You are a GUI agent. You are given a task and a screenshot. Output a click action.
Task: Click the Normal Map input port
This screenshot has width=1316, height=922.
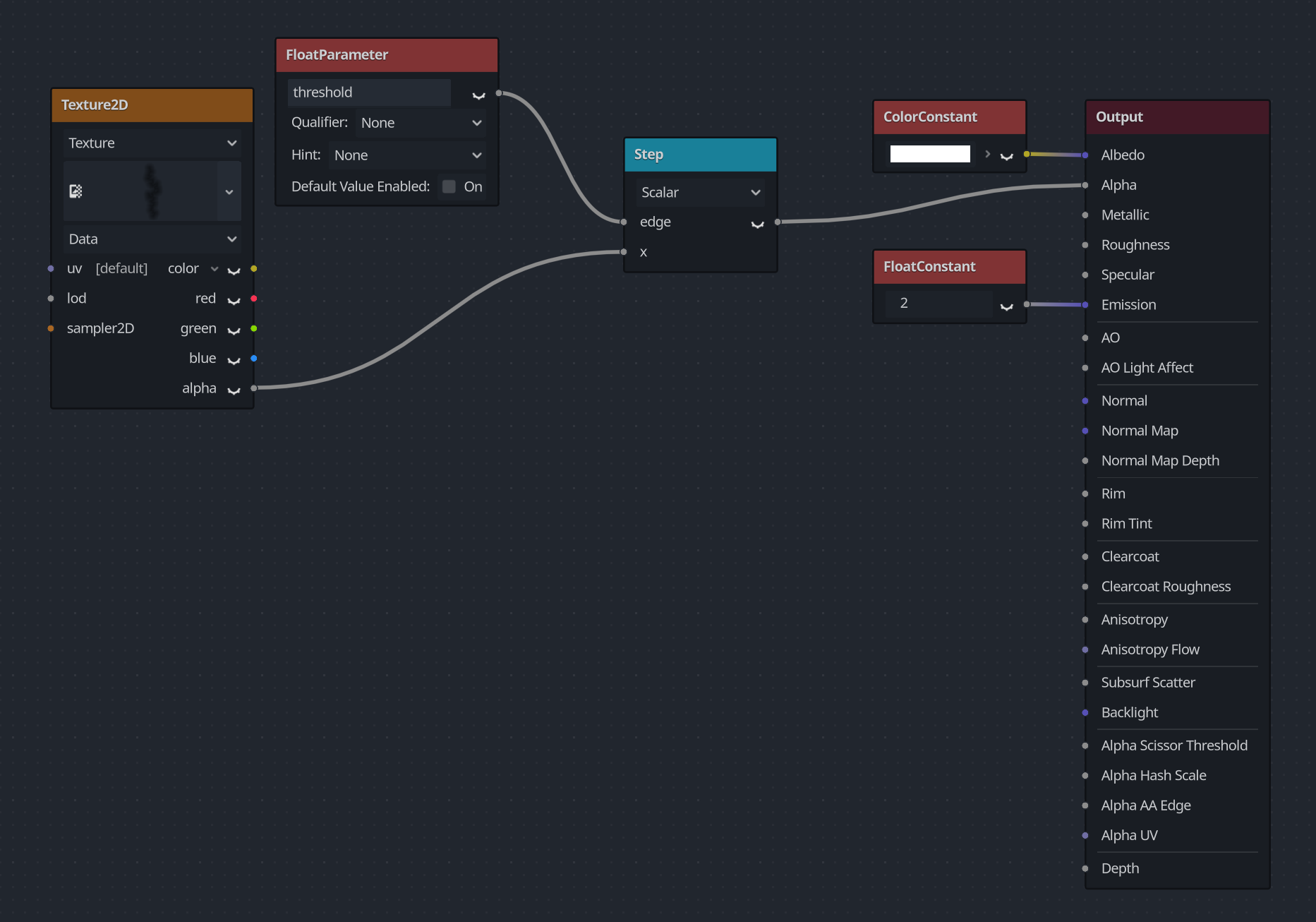tap(1085, 431)
